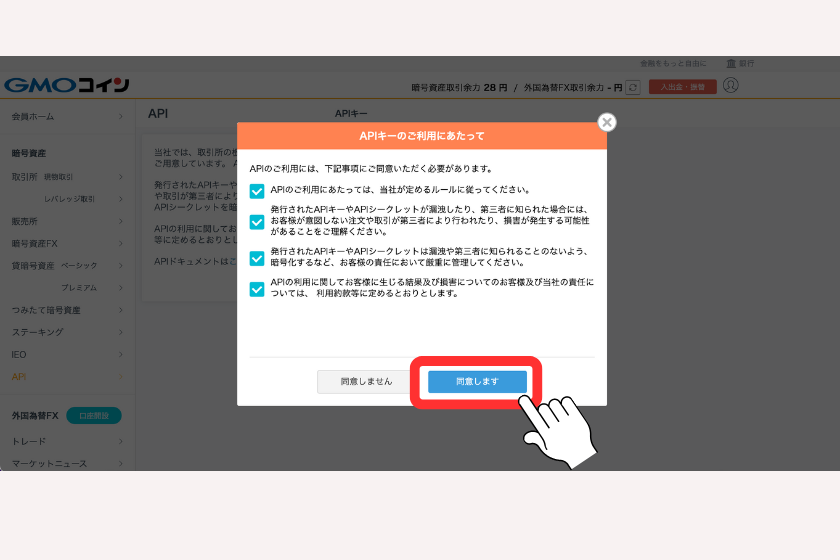Select the API item in the sidebar

tap(19, 376)
